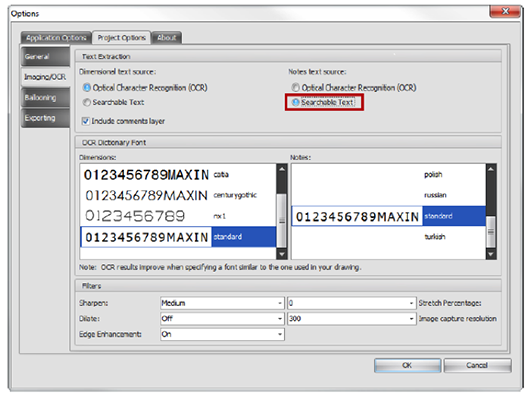Image resolution: width=530 pixels, height=396 pixels.
Task: Open the Image capture resolution dropdown
Action: pyautogui.click(x=352, y=319)
